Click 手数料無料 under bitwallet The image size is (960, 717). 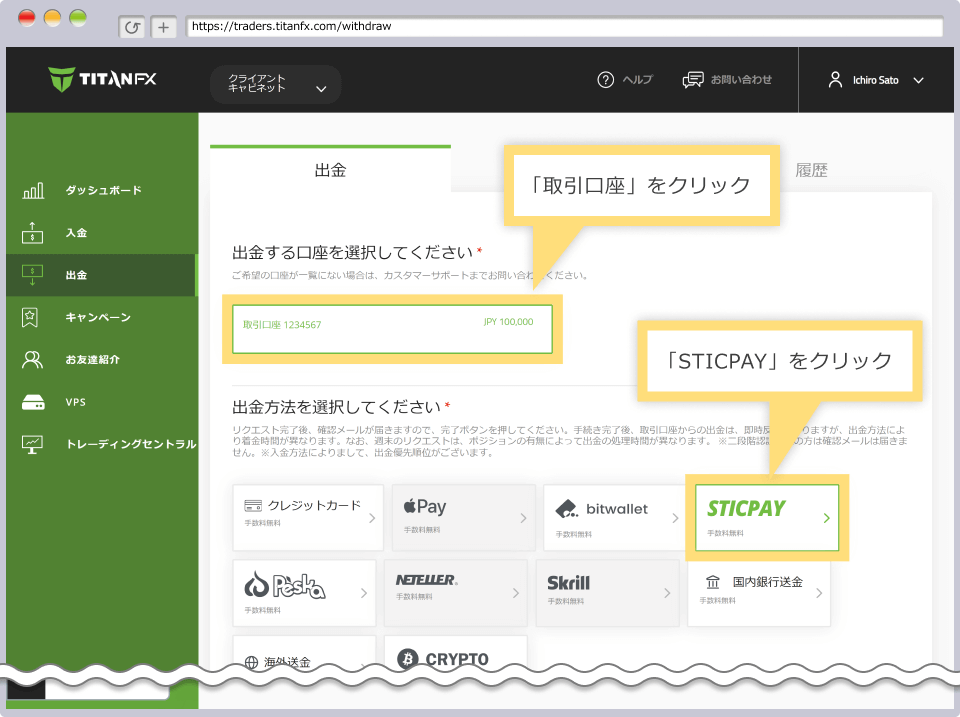574,535
